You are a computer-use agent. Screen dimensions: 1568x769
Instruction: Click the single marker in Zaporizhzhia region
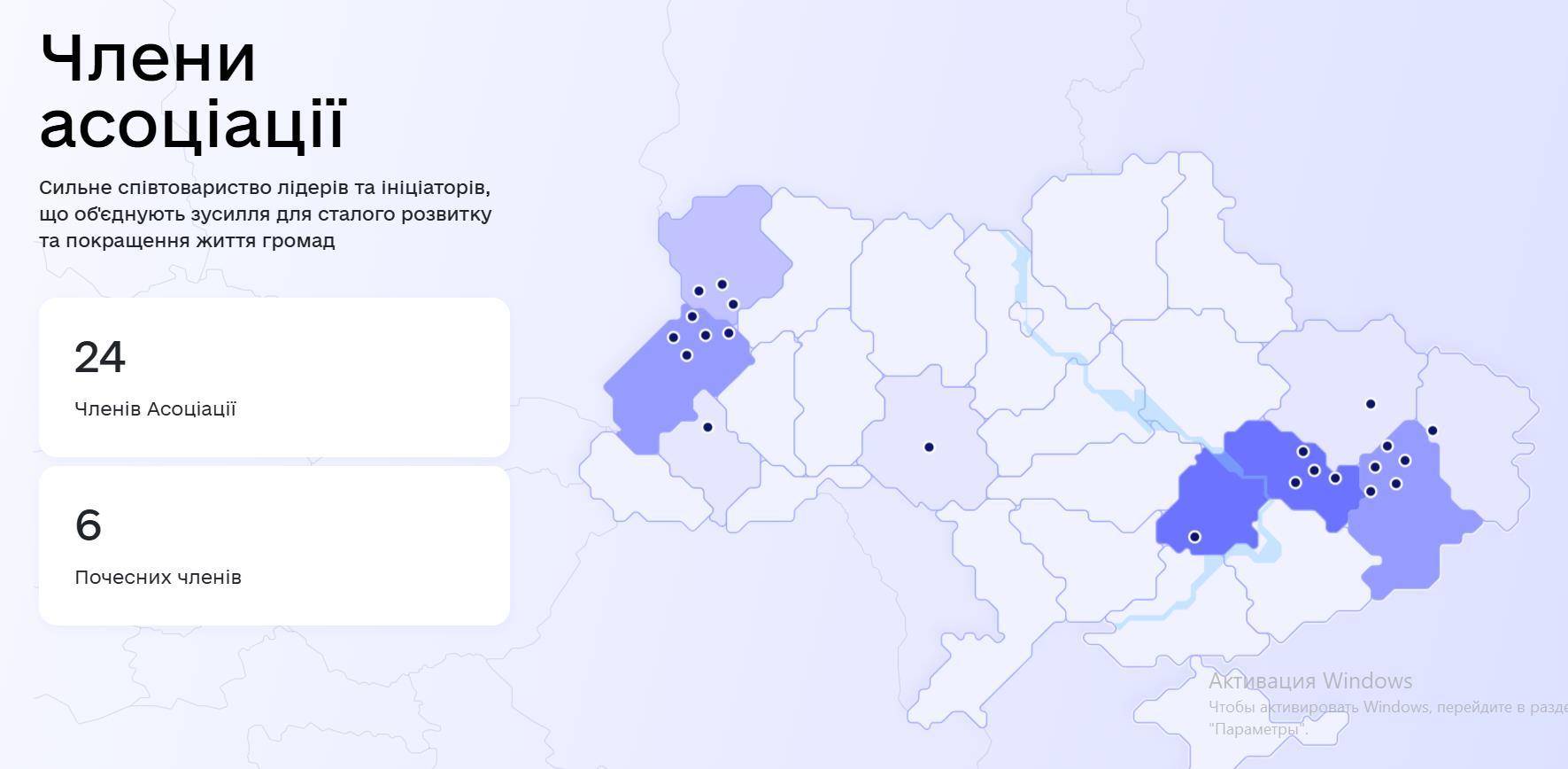(x=1194, y=537)
